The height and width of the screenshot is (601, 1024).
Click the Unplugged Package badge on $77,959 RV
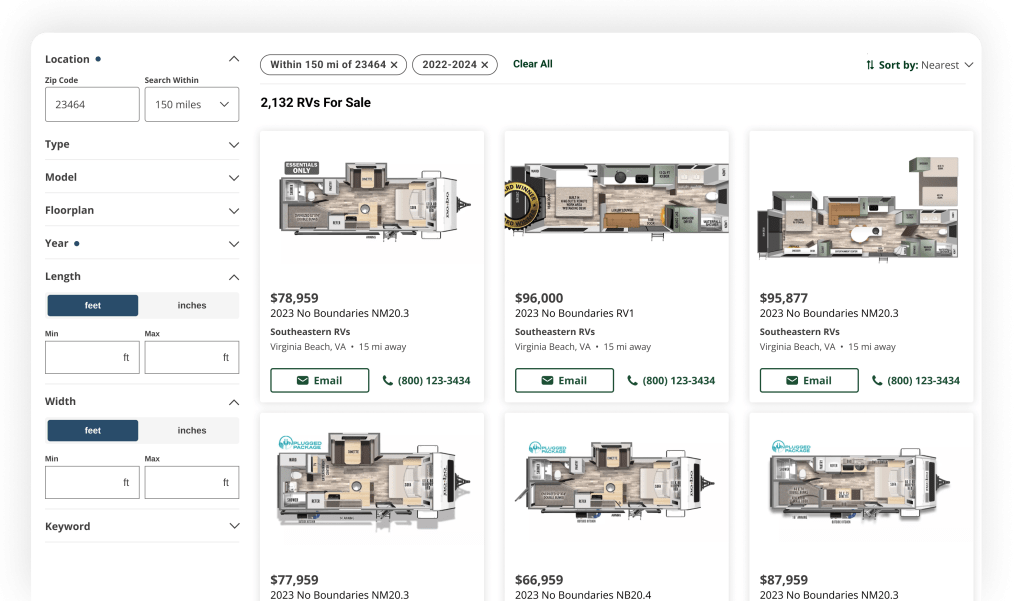pos(300,443)
